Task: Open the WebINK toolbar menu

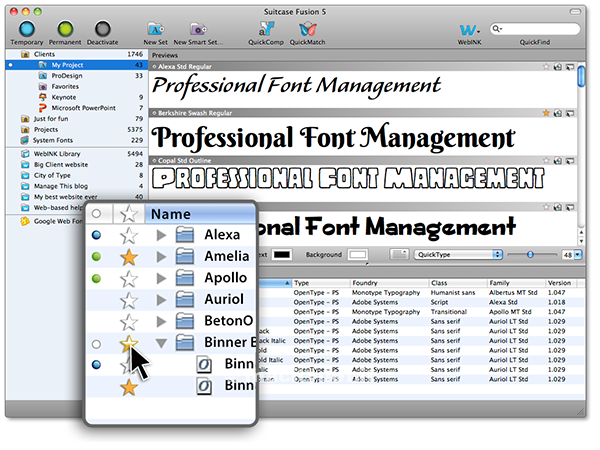Action: pyautogui.click(x=468, y=31)
